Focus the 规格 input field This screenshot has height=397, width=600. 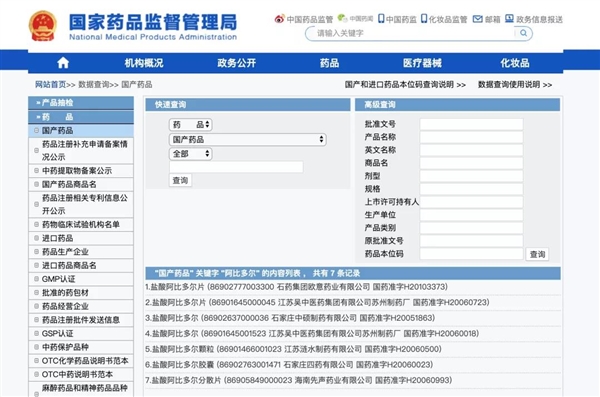(x=471, y=189)
